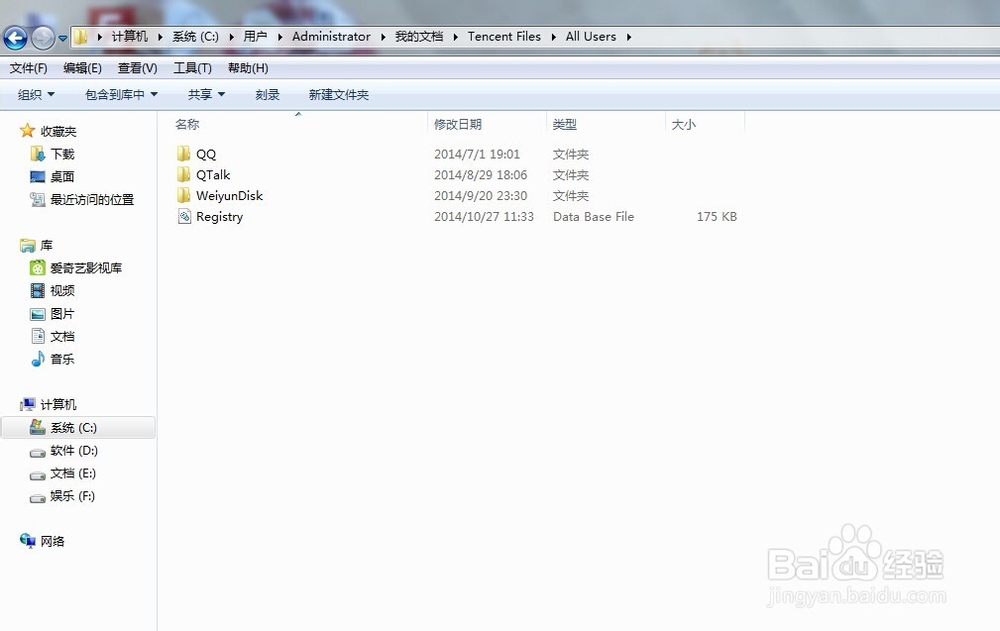Click the 娱乐 (F:) drive icon

point(38,498)
